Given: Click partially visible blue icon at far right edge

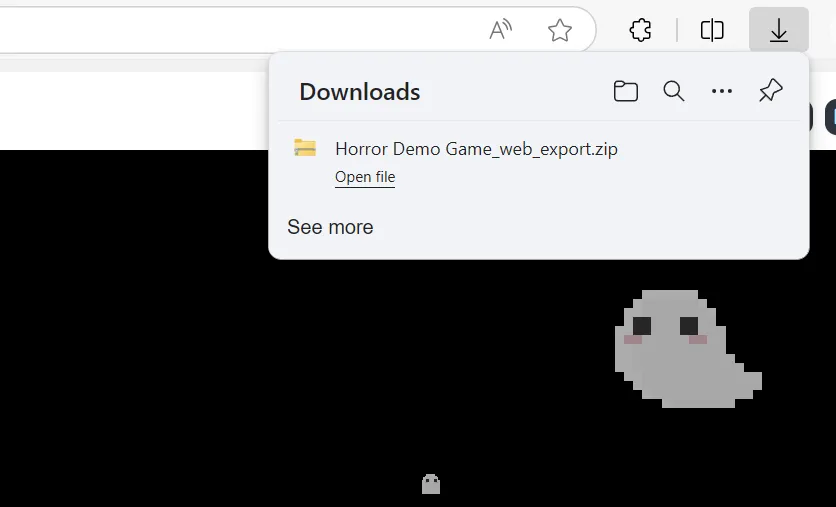Looking at the screenshot, I should 830,118.
